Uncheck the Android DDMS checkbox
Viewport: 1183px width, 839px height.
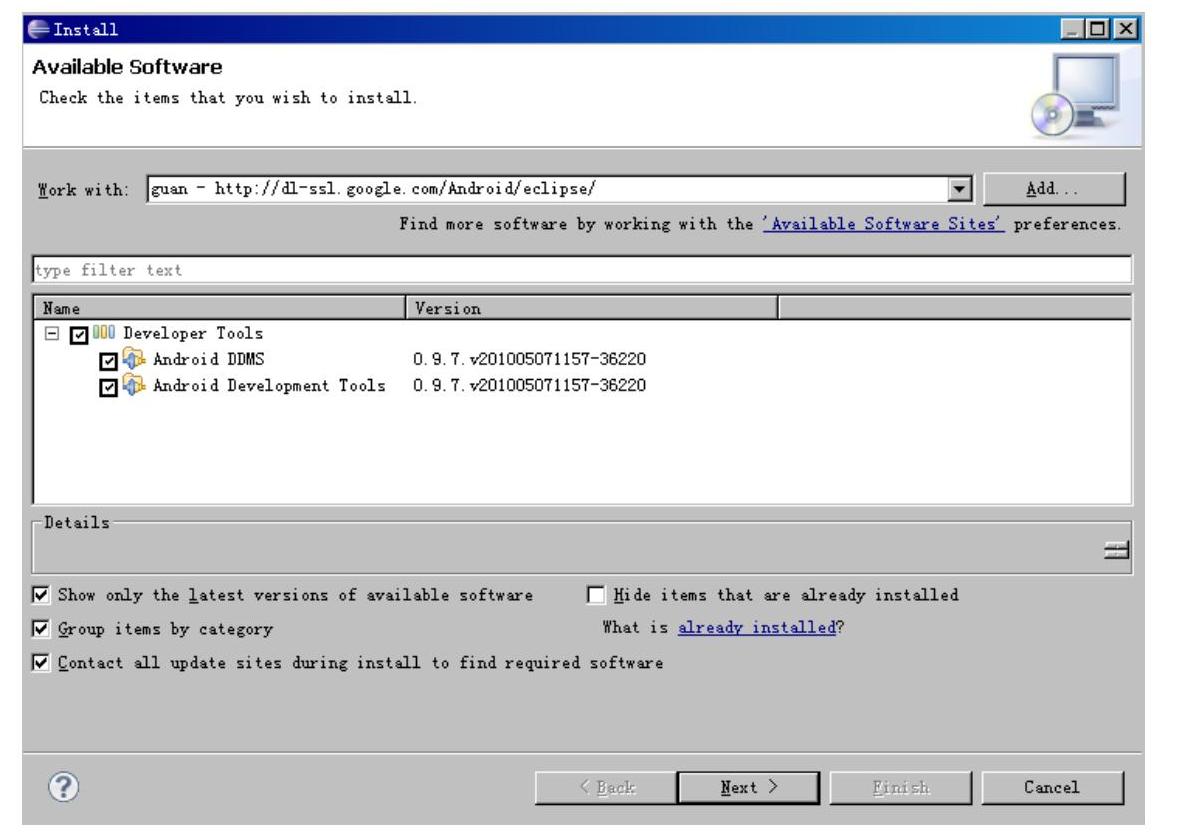[x=109, y=361]
